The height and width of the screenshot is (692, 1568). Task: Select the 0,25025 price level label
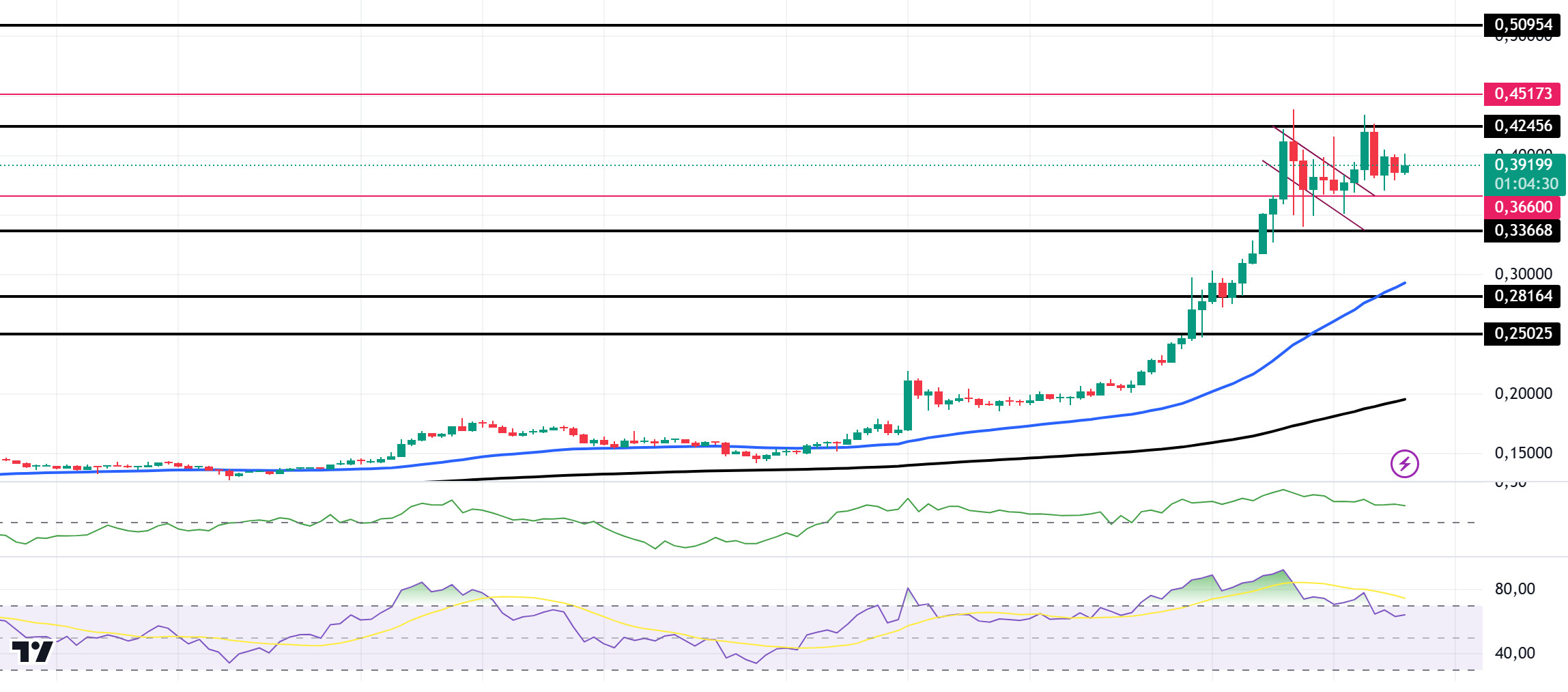coord(1522,333)
